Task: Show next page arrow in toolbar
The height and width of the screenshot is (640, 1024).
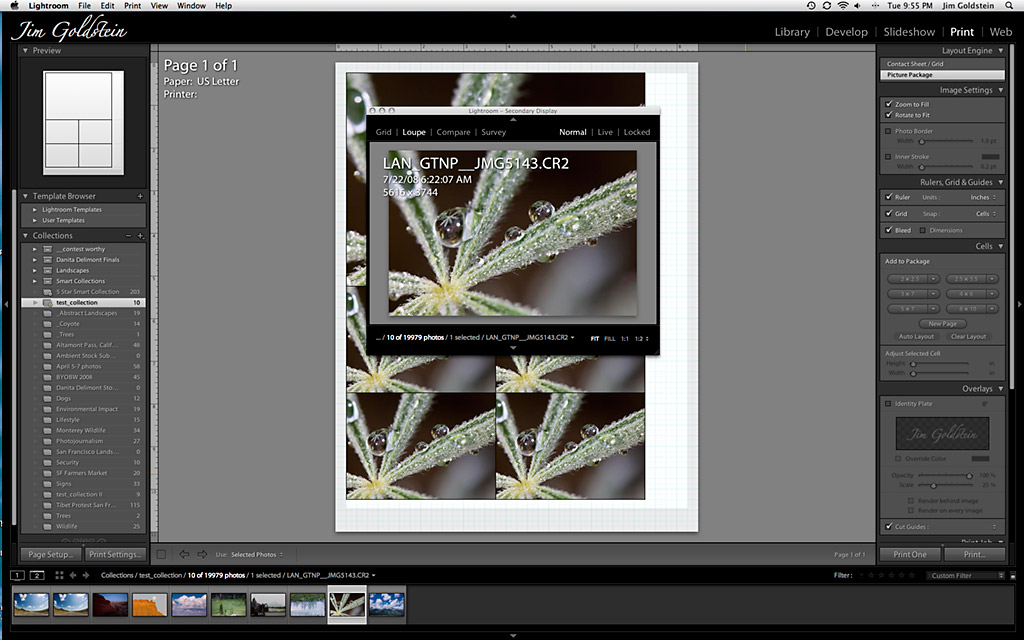Action: (x=202, y=554)
